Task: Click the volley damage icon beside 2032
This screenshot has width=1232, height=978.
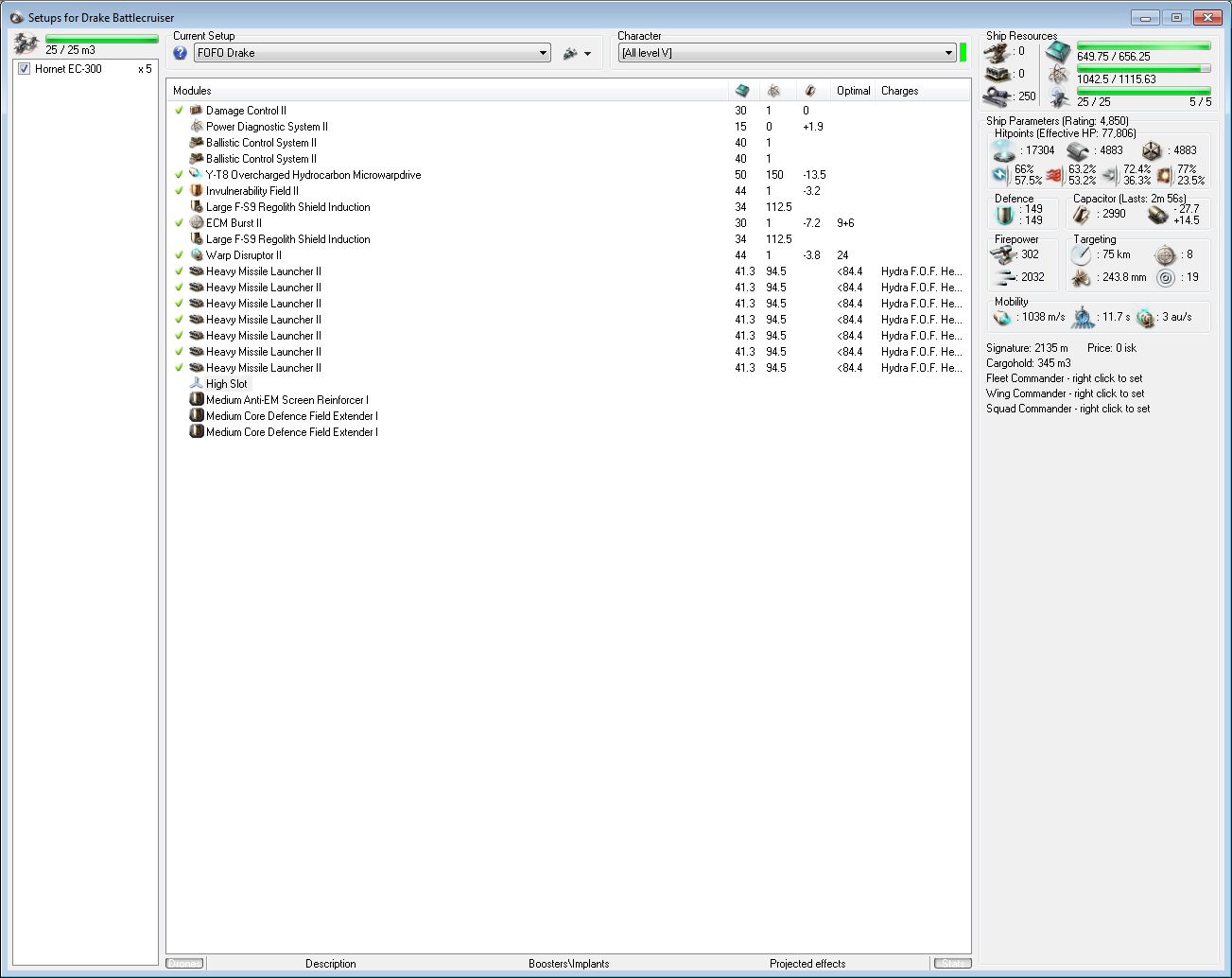Action: coord(1003,277)
